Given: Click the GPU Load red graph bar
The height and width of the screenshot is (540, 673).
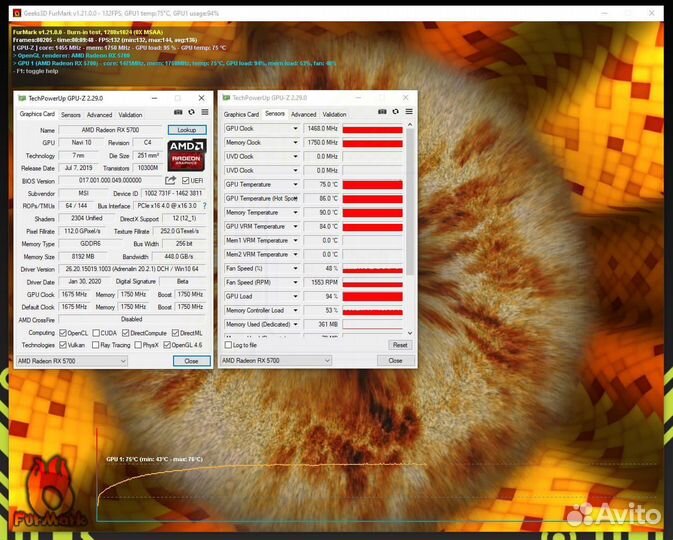Looking at the screenshot, I should pos(373,297).
